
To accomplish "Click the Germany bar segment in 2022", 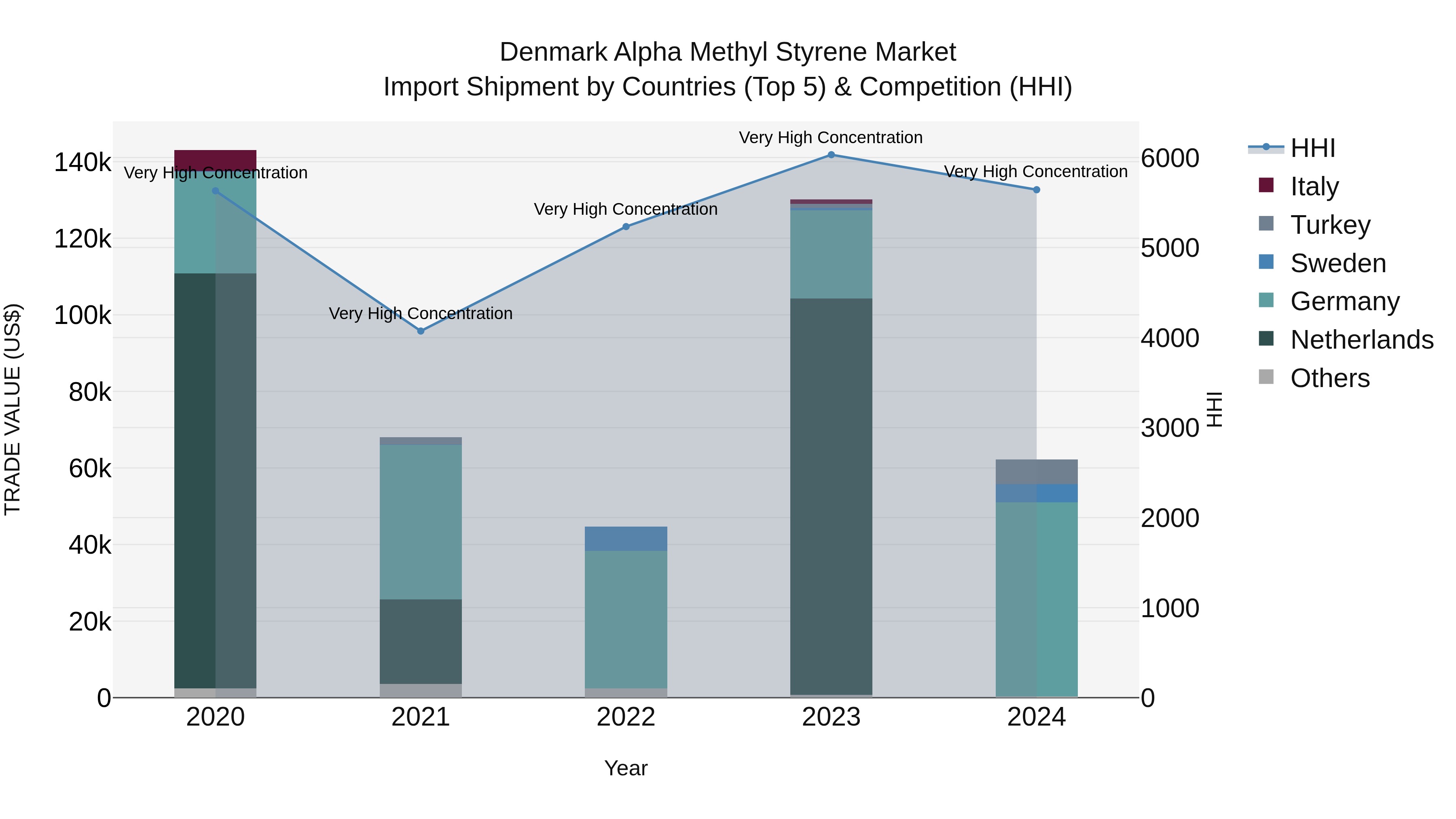I will (x=626, y=620).
